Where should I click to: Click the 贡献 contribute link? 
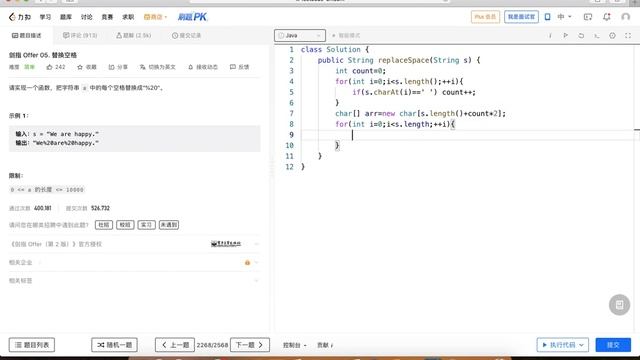[325, 345]
